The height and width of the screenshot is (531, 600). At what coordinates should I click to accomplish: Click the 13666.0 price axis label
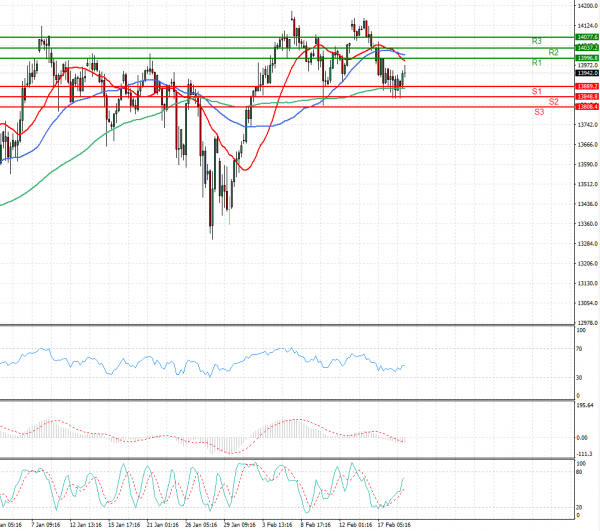click(x=588, y=145)
